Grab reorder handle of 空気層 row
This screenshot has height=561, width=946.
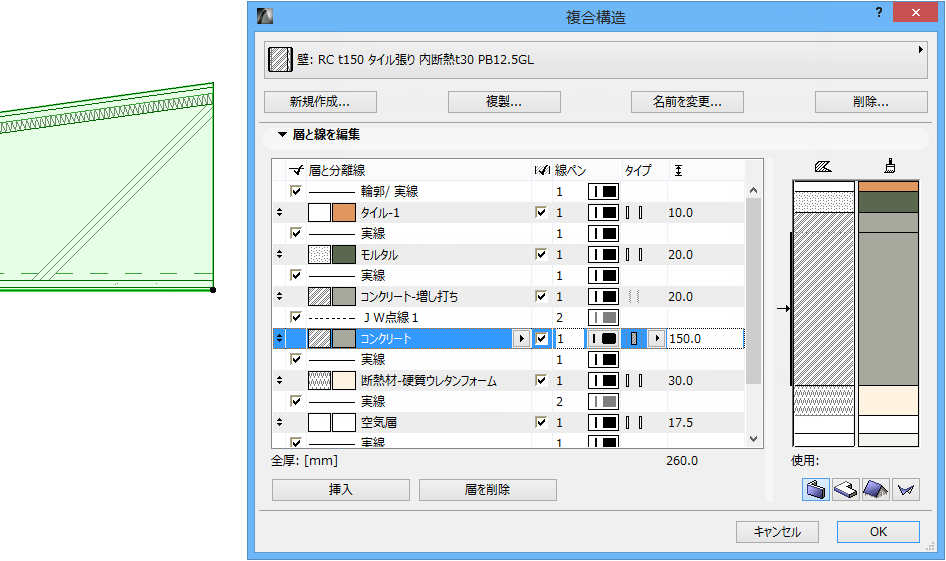[279, 422]
